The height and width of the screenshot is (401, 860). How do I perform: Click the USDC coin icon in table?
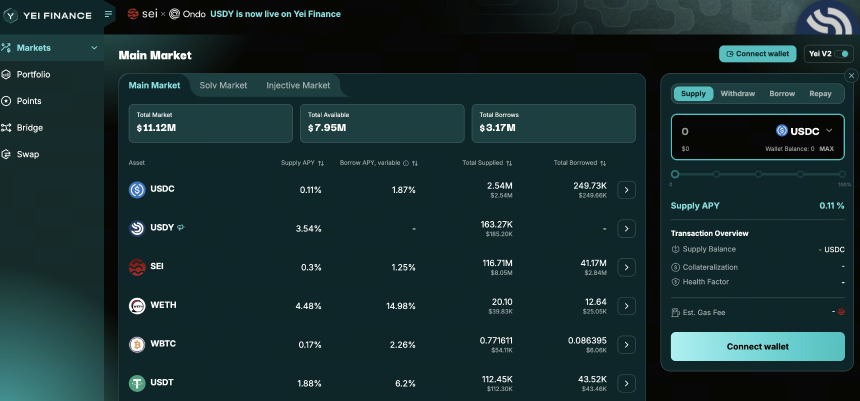137,190
